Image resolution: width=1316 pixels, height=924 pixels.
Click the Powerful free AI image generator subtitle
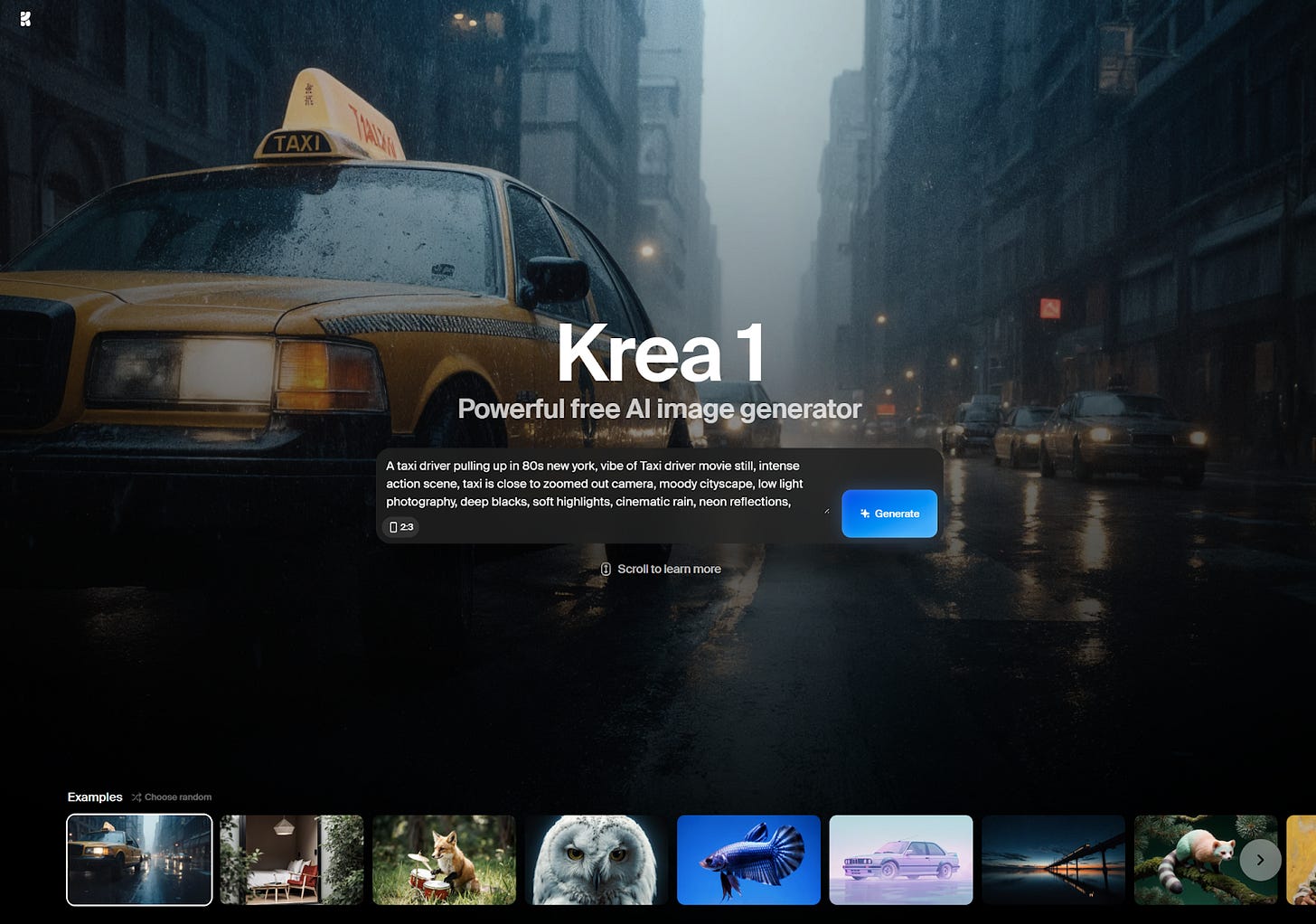click(x=660, y=409)
